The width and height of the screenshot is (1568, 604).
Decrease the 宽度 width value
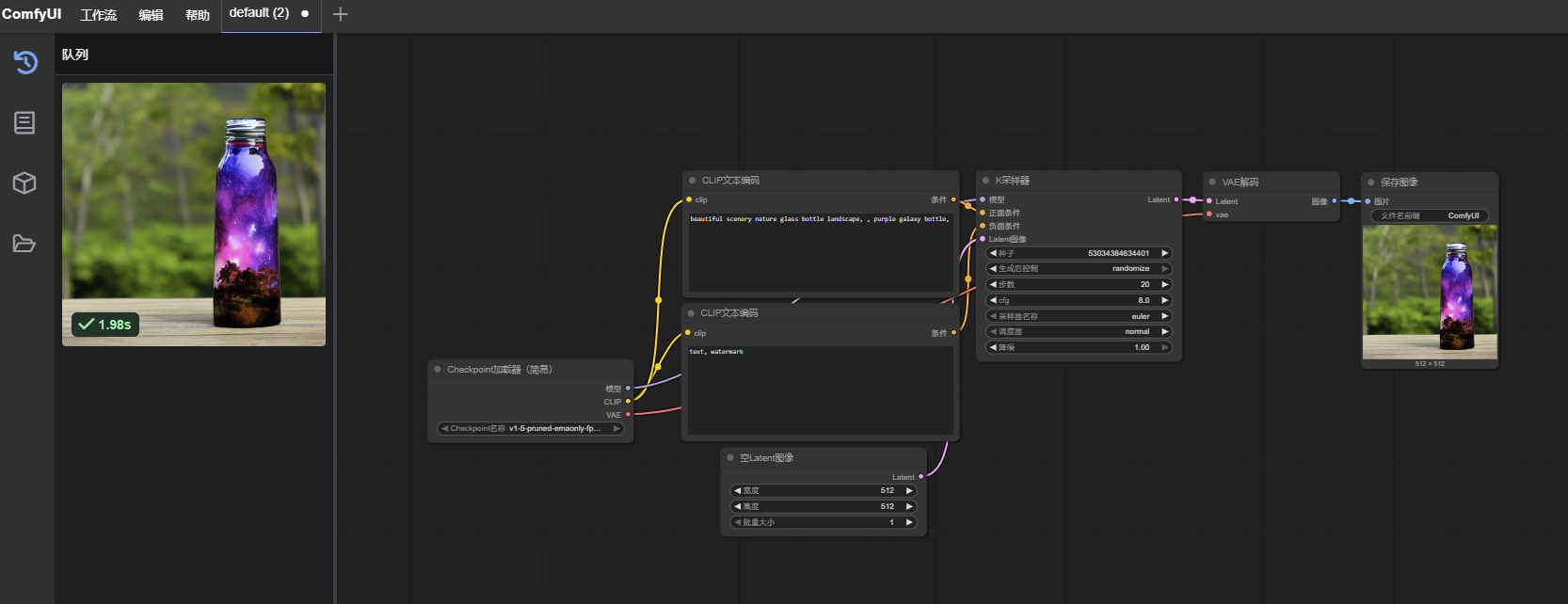737,490
